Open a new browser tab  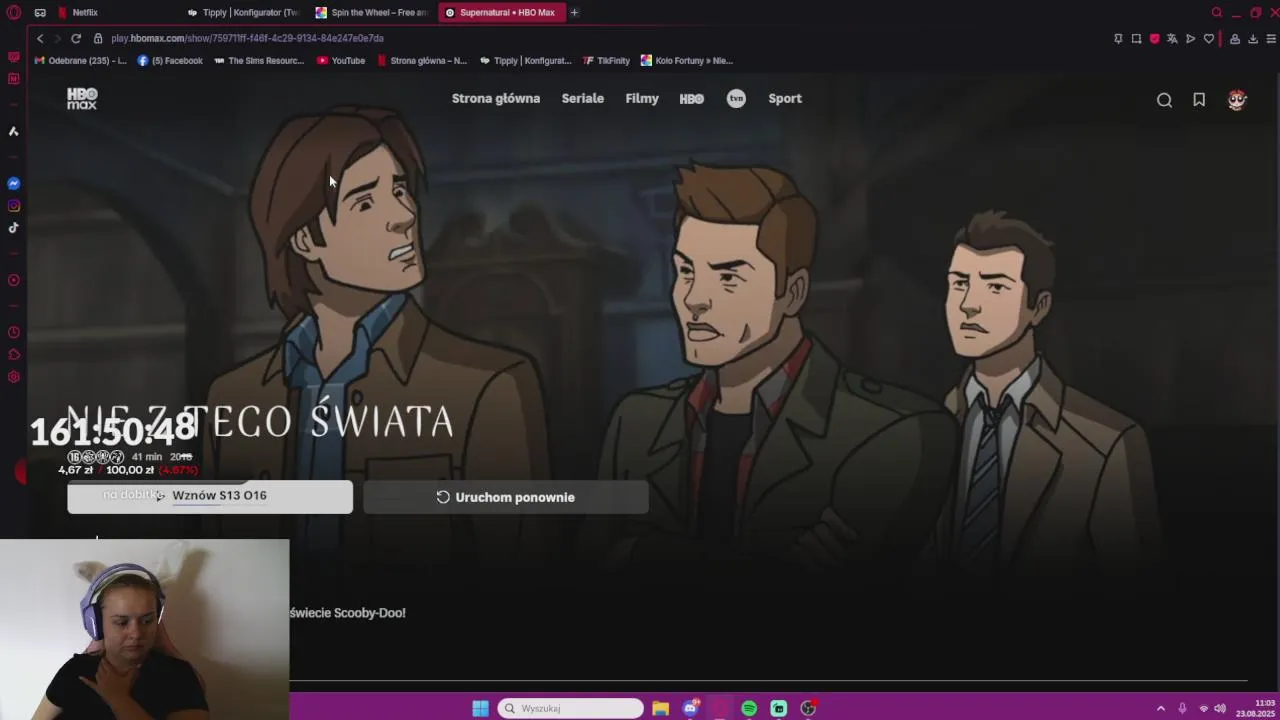[x=574, y=12]
